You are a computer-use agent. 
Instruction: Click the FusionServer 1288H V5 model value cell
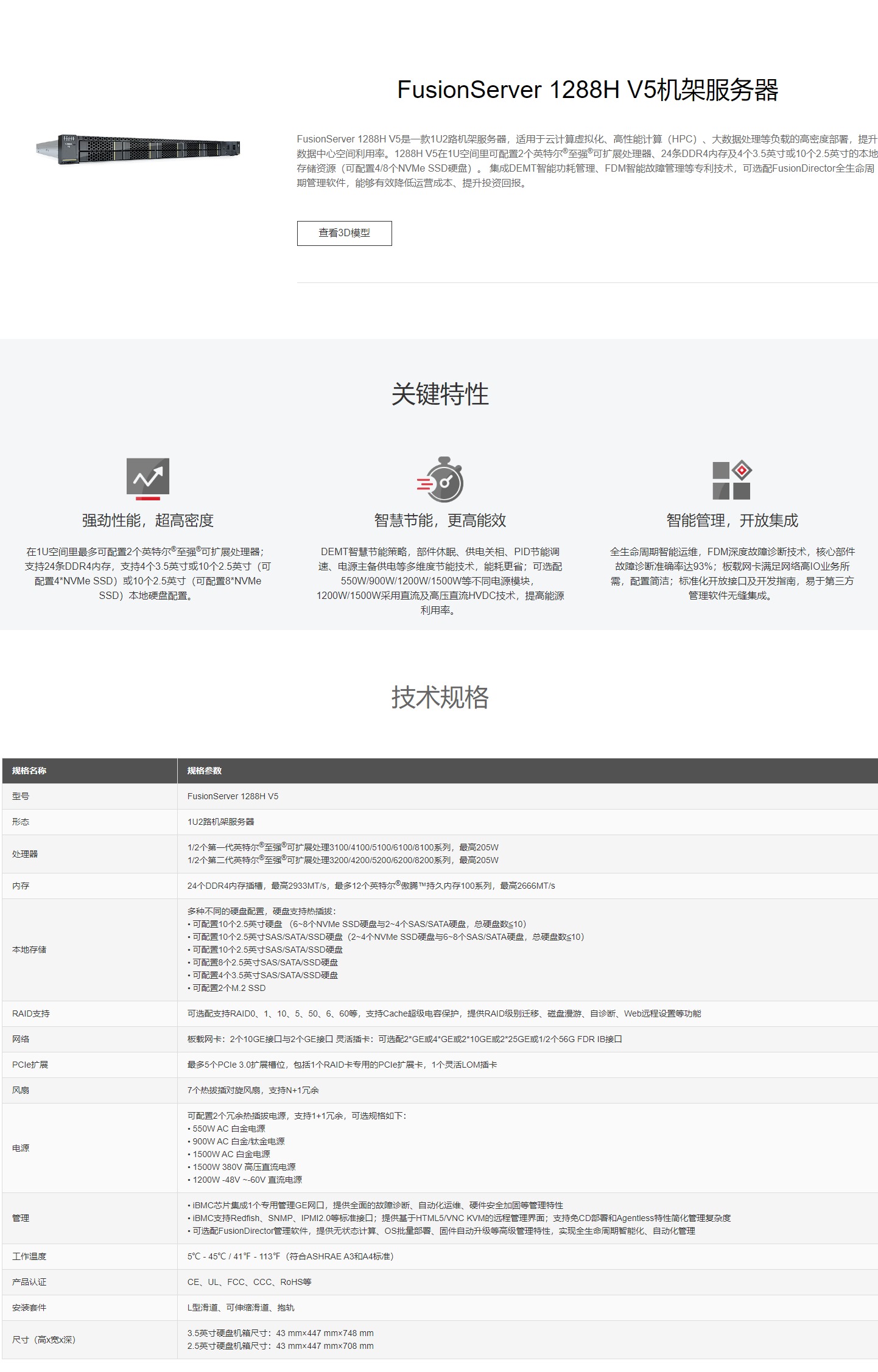[x=233, y=796]
